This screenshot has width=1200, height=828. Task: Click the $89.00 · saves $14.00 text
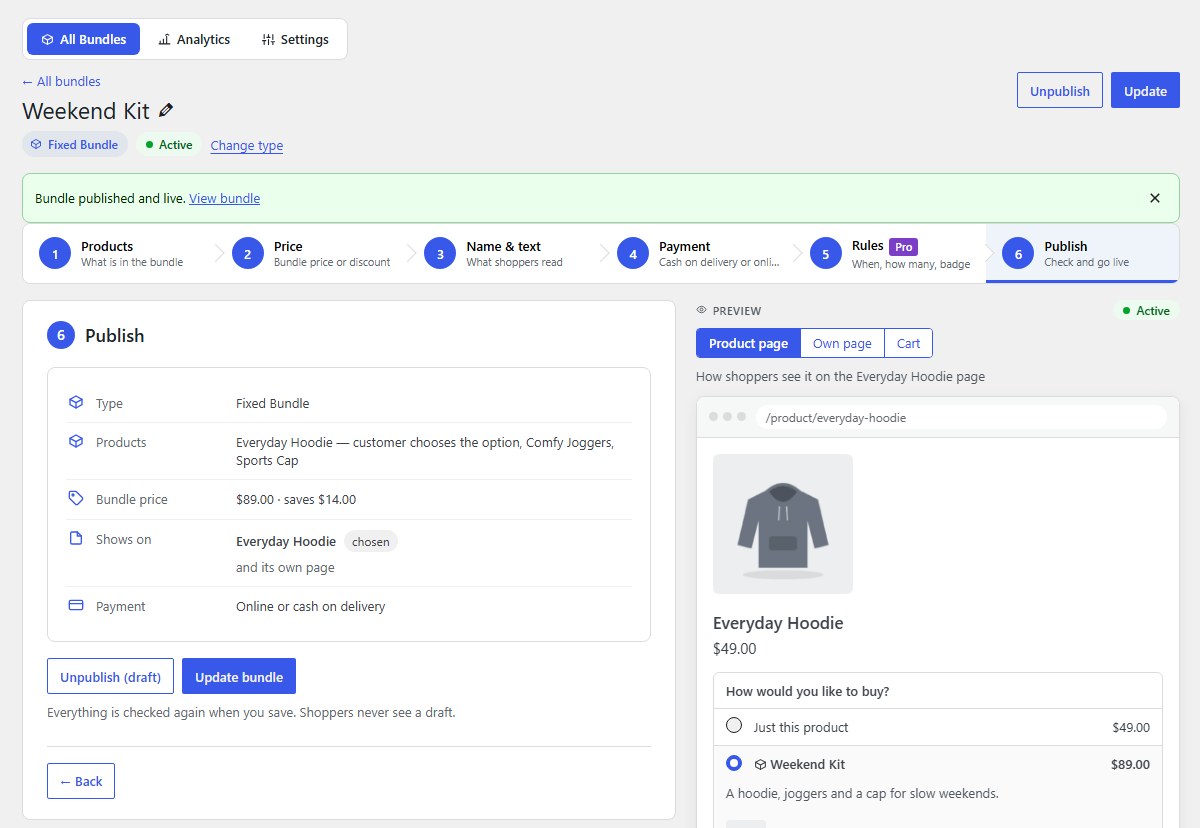296,499
